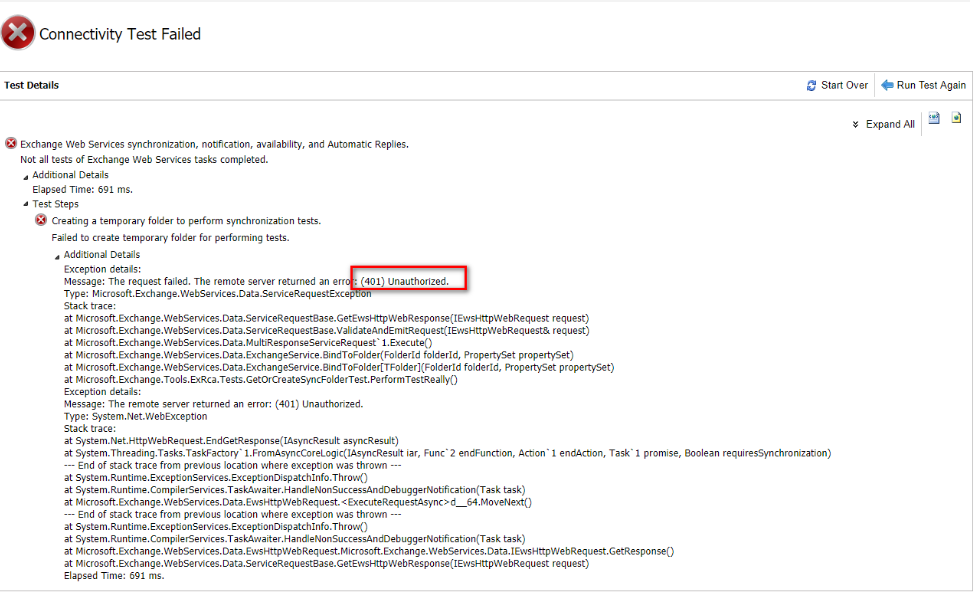The width and height of the screenshot is (976, 594).
Task: Select the Connectivity Test Failed heading
Action: (120, 34)
